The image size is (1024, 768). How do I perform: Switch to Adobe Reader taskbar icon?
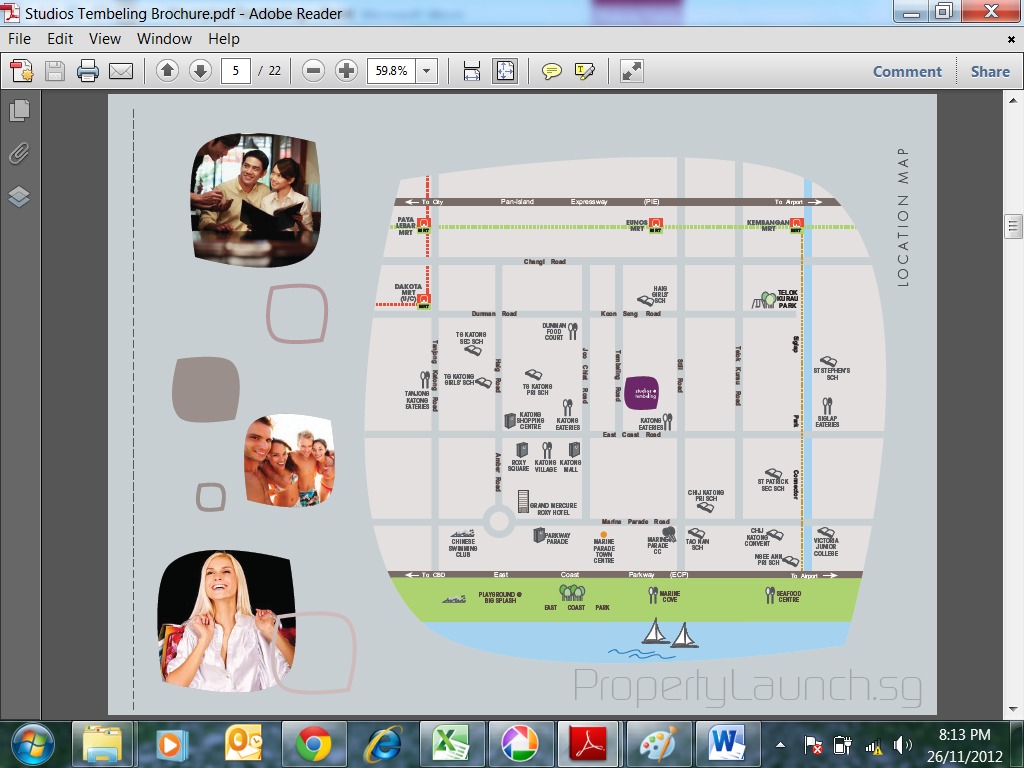(590, 744)
